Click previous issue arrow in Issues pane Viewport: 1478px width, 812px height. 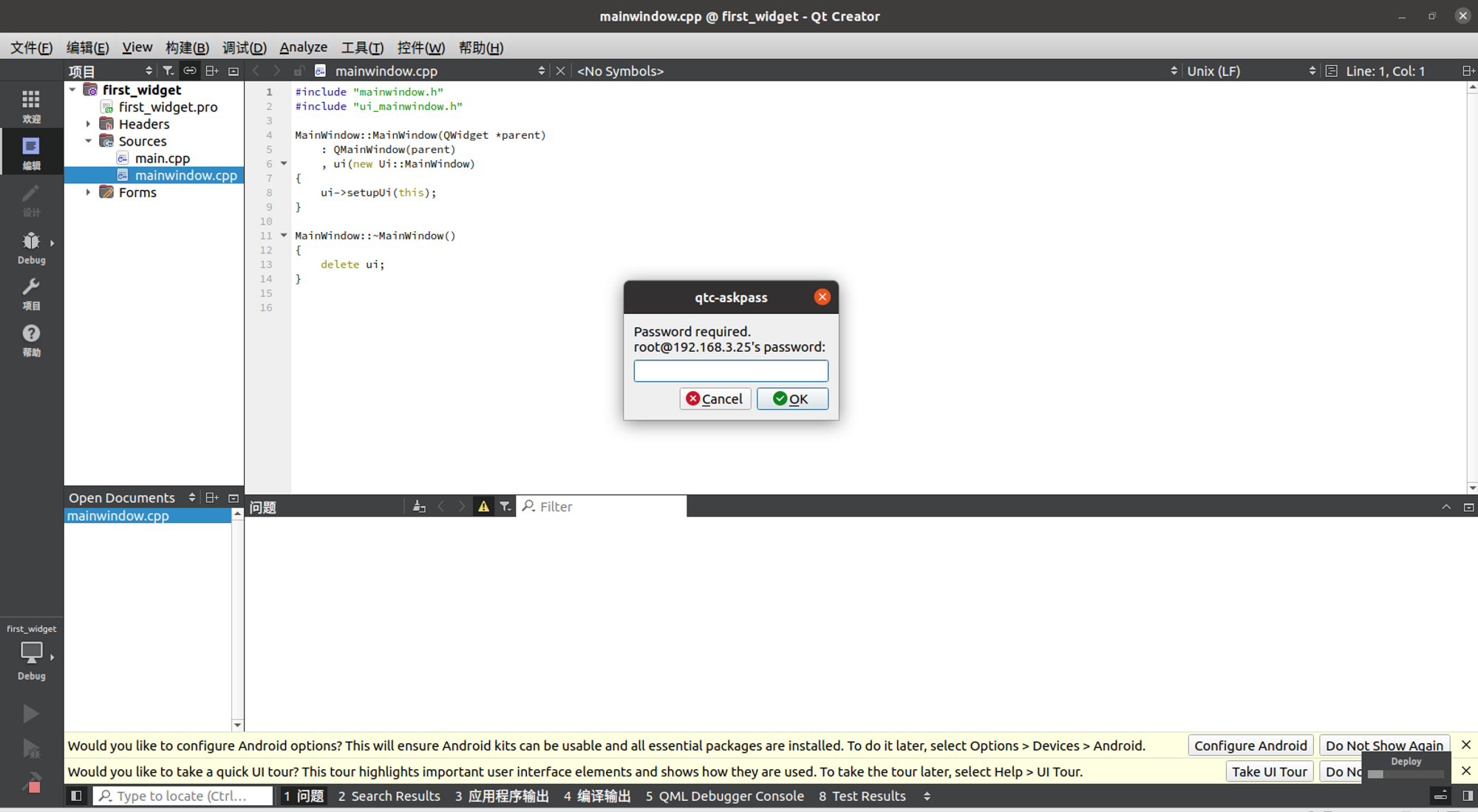[x=441, y=507]
